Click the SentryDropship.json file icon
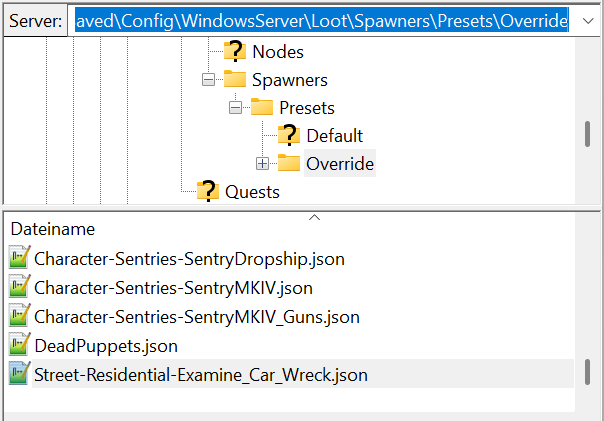The width and height of the screenshot is (604, 421). 19,259
